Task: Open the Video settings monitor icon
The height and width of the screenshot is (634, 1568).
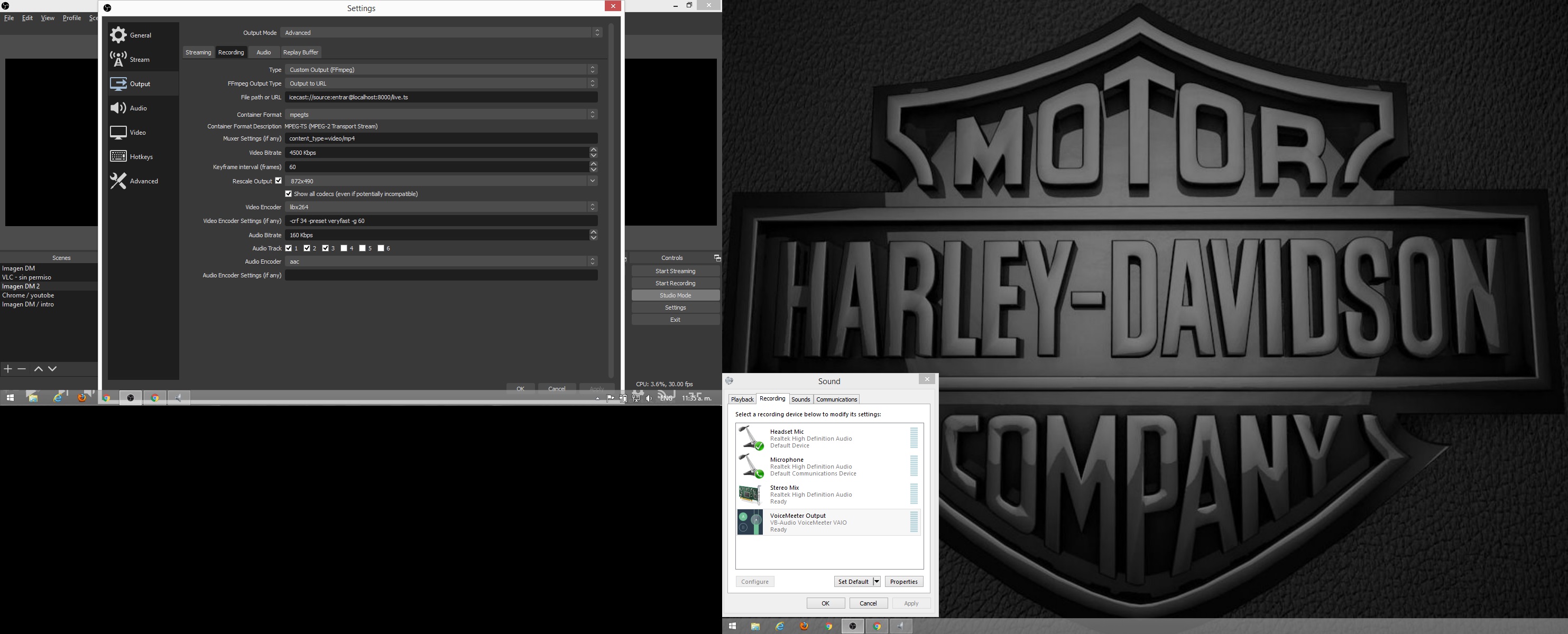Action: click(x=118, y=133)
